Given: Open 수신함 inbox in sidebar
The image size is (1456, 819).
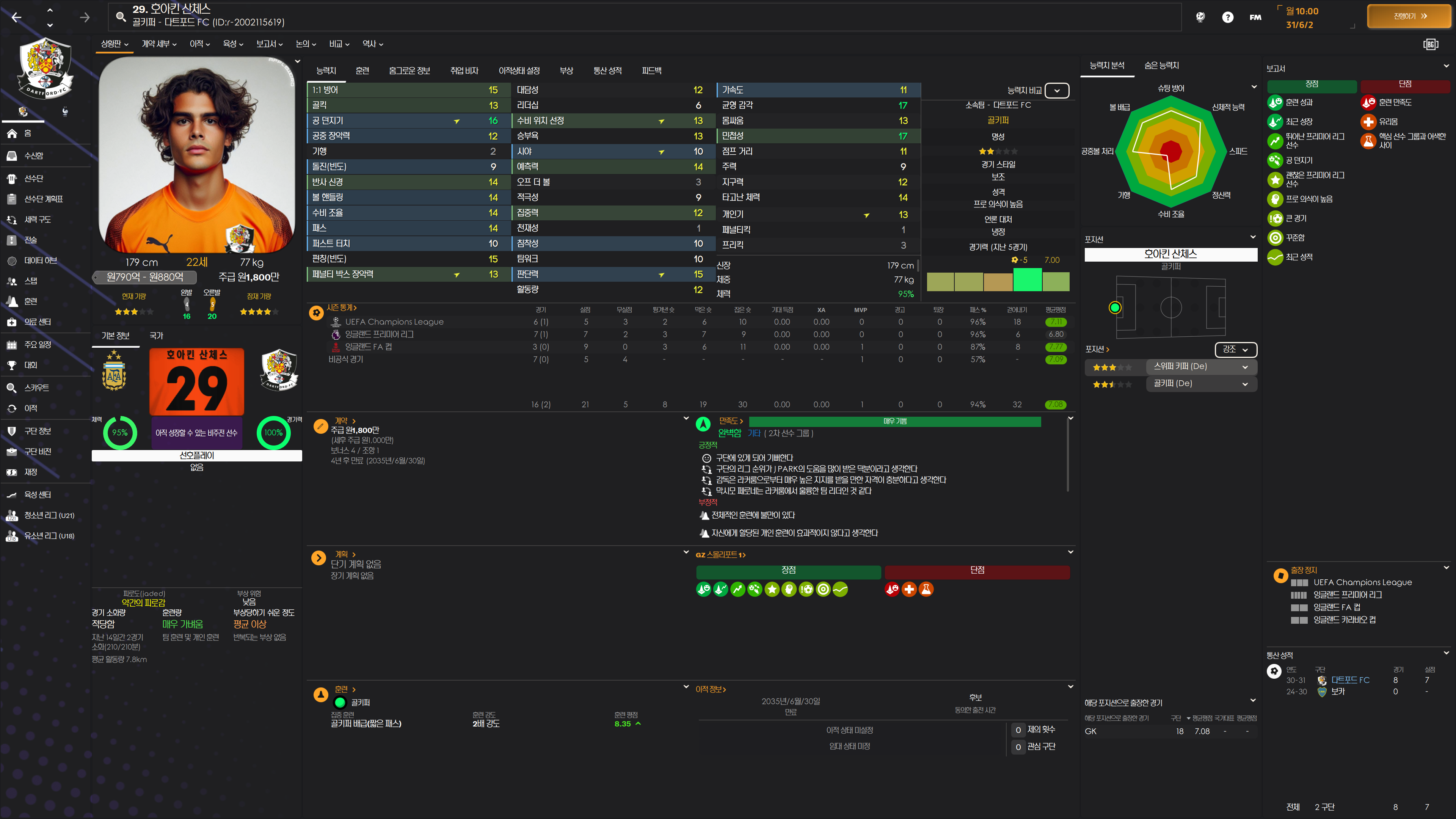Looking at the screenshot, I should tap(45, 155).
